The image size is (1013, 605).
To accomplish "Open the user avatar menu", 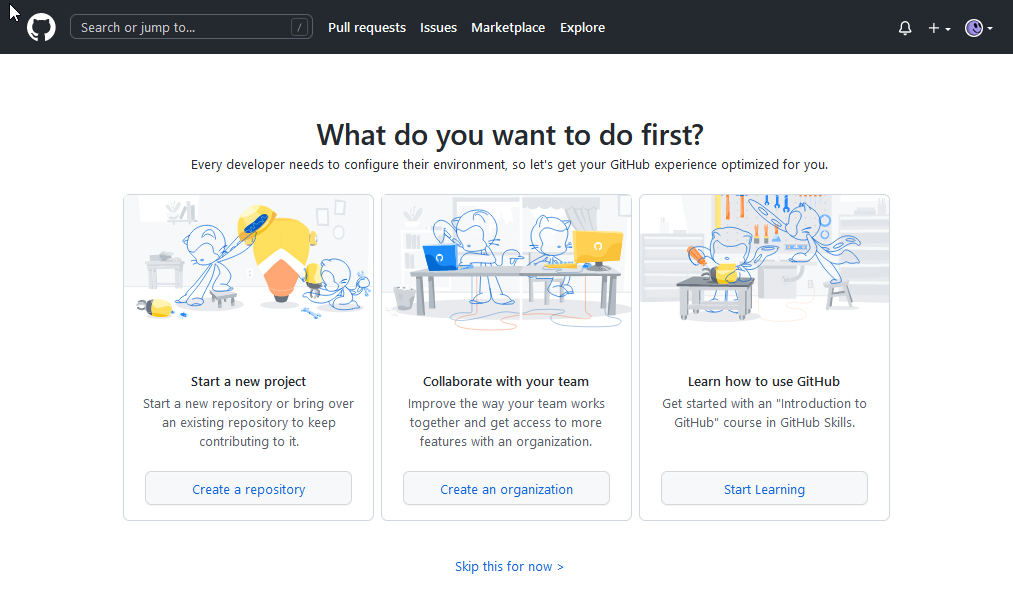I will pyautogui.click(x=978, y=28).
